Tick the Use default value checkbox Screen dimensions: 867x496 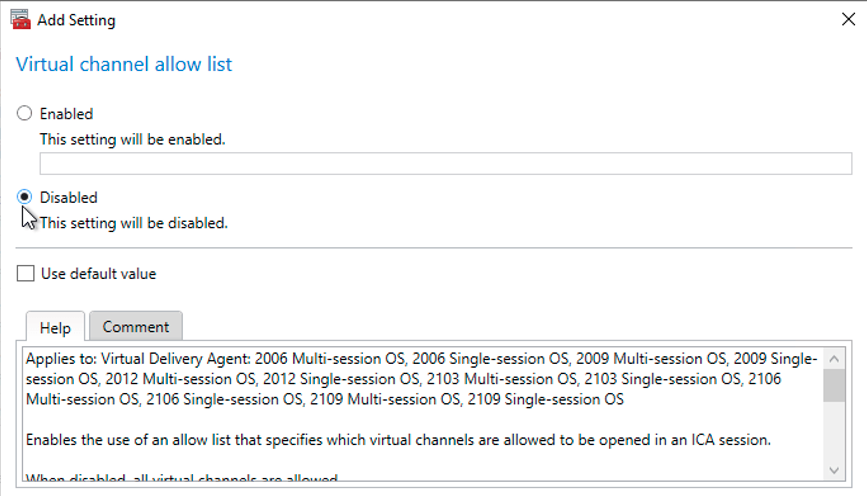click(x=26, y=274)
